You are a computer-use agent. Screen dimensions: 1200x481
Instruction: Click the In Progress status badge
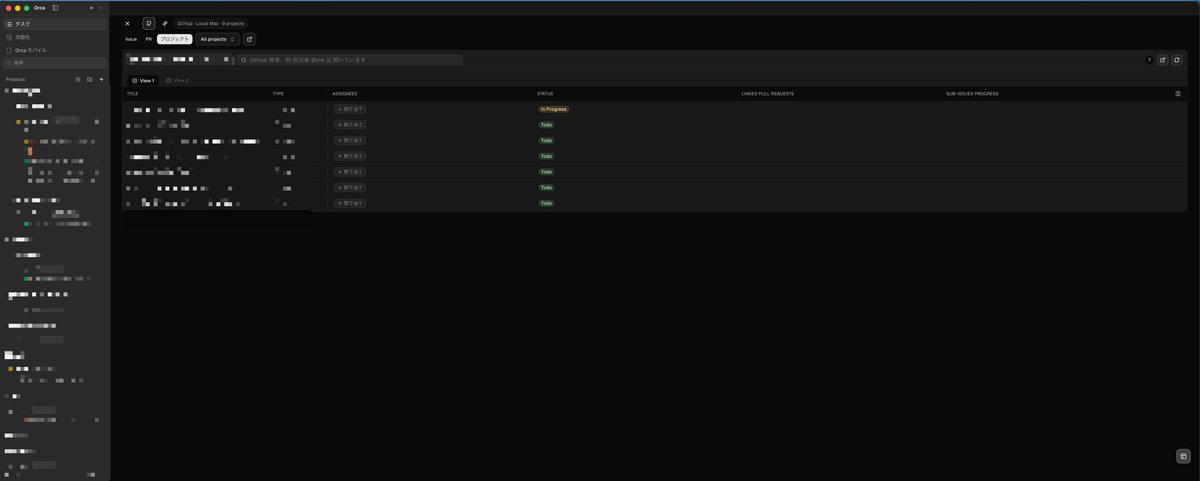[x=553, y=109]
